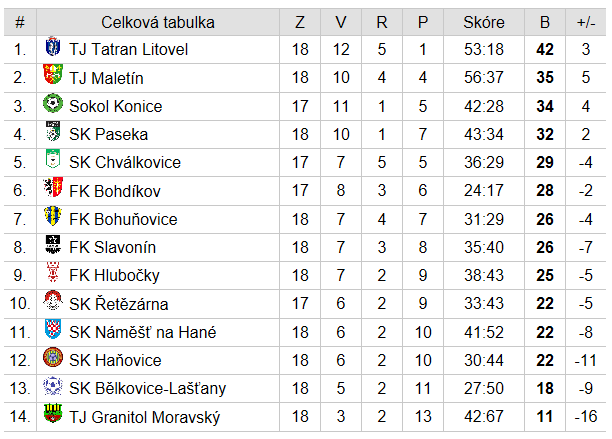The image size is (612, 439).
Task: Select Tatran Litovel's 42 points cell
Action: 545,50
